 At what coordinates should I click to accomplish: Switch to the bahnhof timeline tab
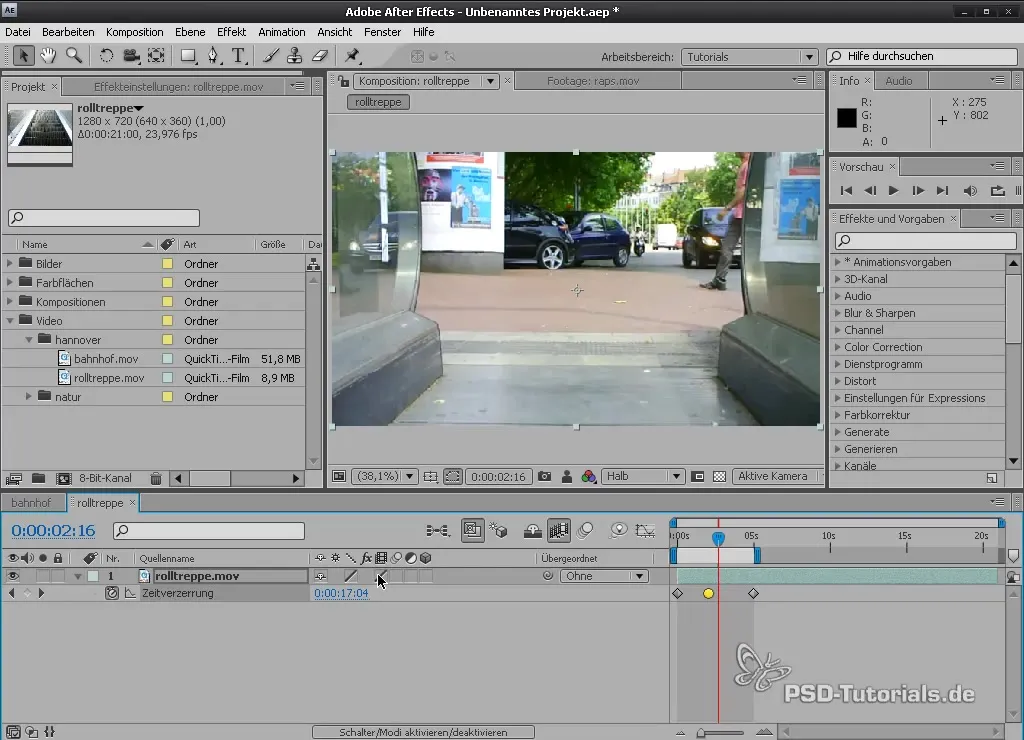(x=31, y=503)
